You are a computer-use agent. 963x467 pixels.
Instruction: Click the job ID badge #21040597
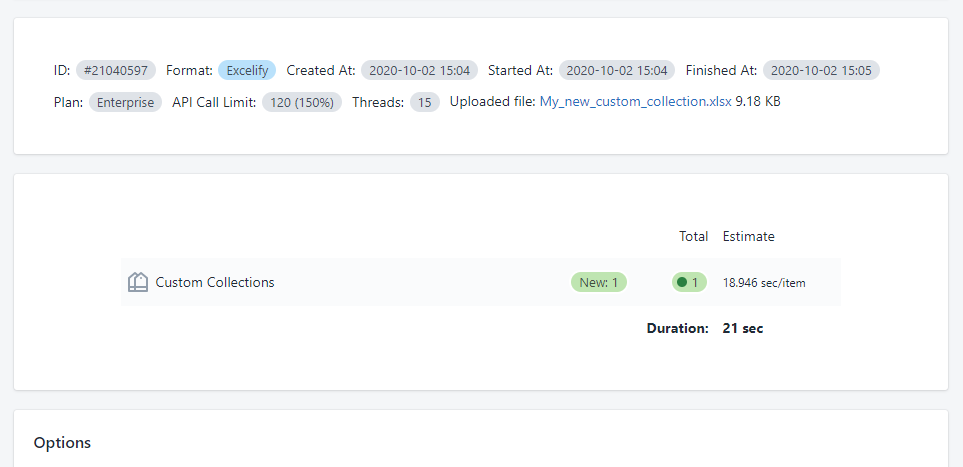(116, 71)
